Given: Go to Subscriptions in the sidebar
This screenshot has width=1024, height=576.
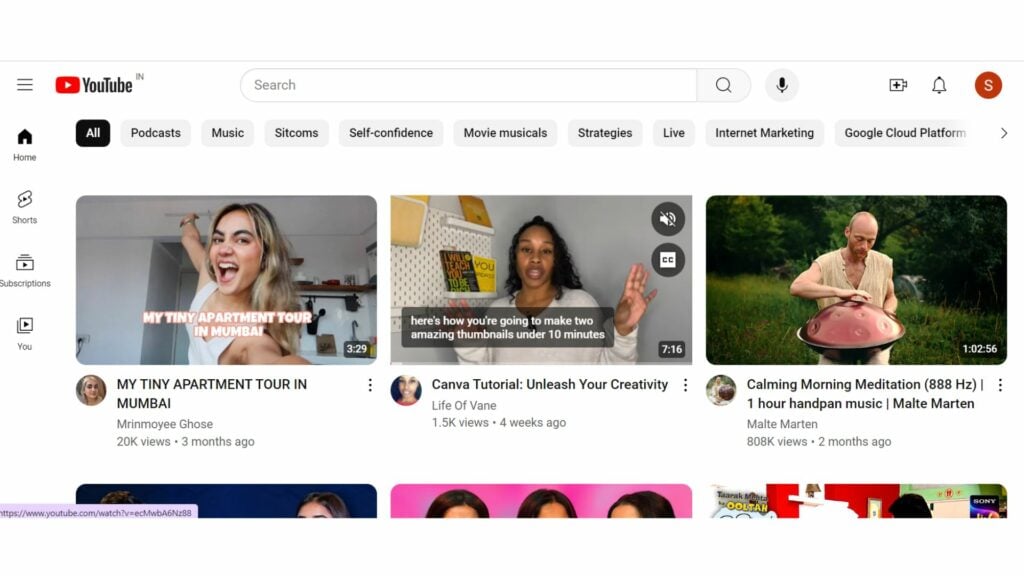Looking at the screenshot, I should [24, 270].
